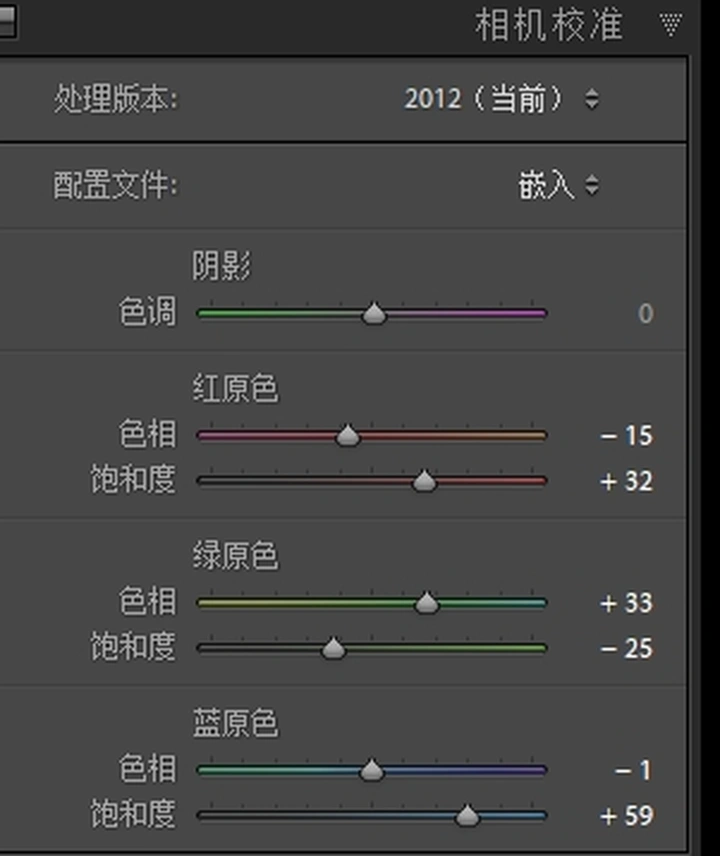Open the 配置文件 嵌入 dropdown
720x856 pixels.
pos(558,185)
